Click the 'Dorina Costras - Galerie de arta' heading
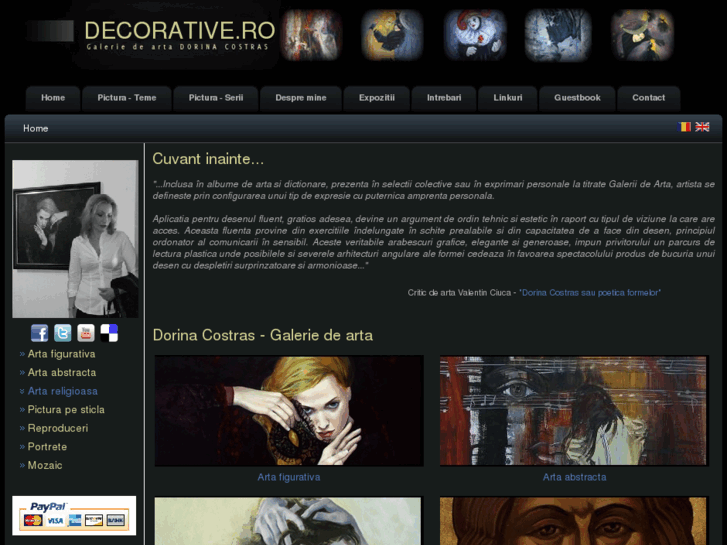This screenshot has width=727, height=545. tap(262, 335)
